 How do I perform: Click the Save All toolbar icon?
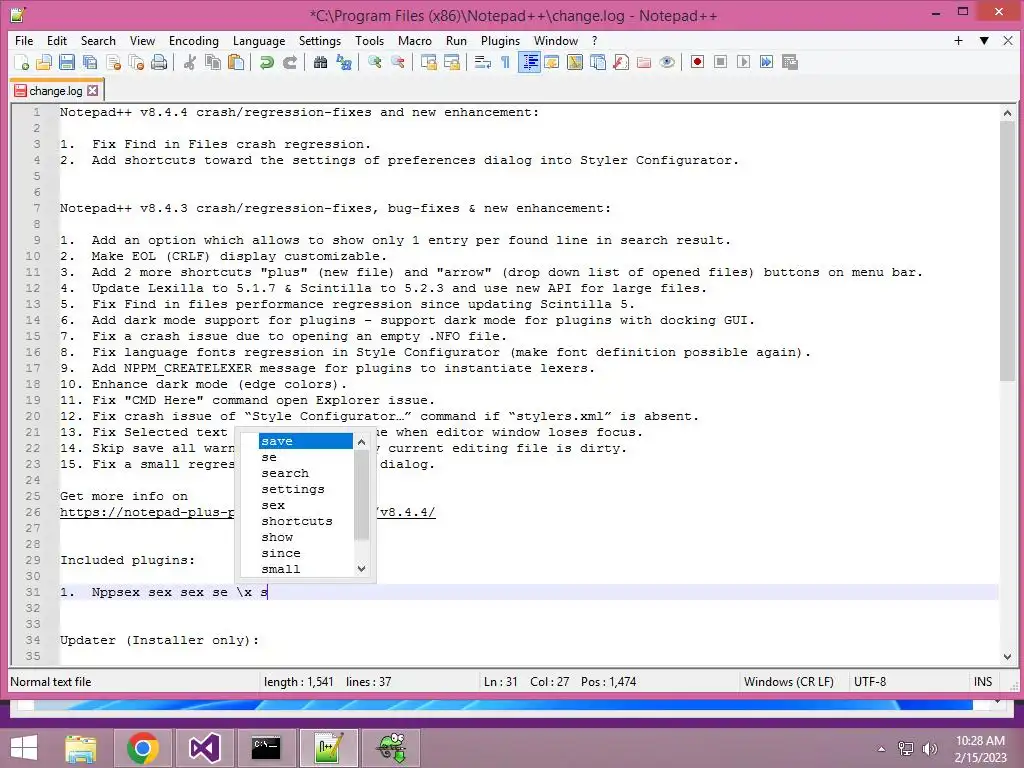[90, 62]
